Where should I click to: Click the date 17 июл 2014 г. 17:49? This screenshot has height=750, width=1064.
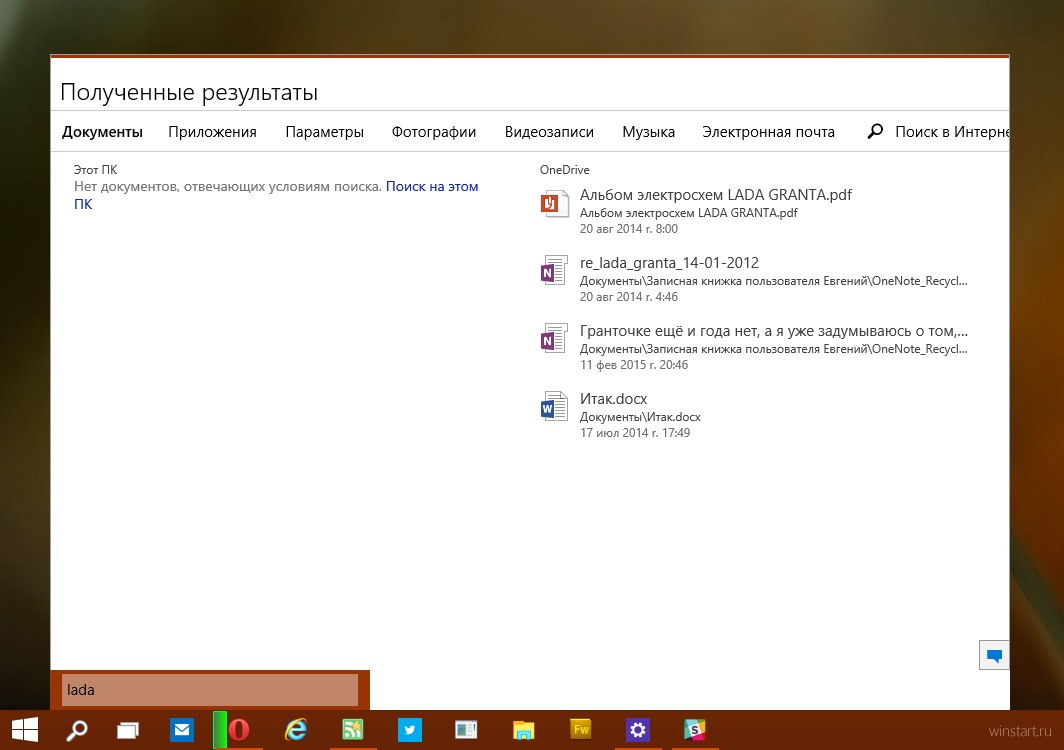[x=634, y=432]
